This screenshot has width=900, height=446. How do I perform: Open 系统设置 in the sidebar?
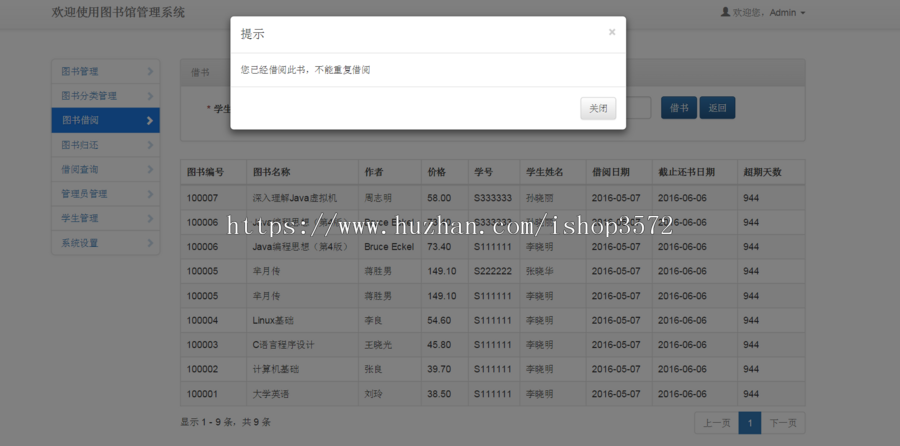point(106,243)
